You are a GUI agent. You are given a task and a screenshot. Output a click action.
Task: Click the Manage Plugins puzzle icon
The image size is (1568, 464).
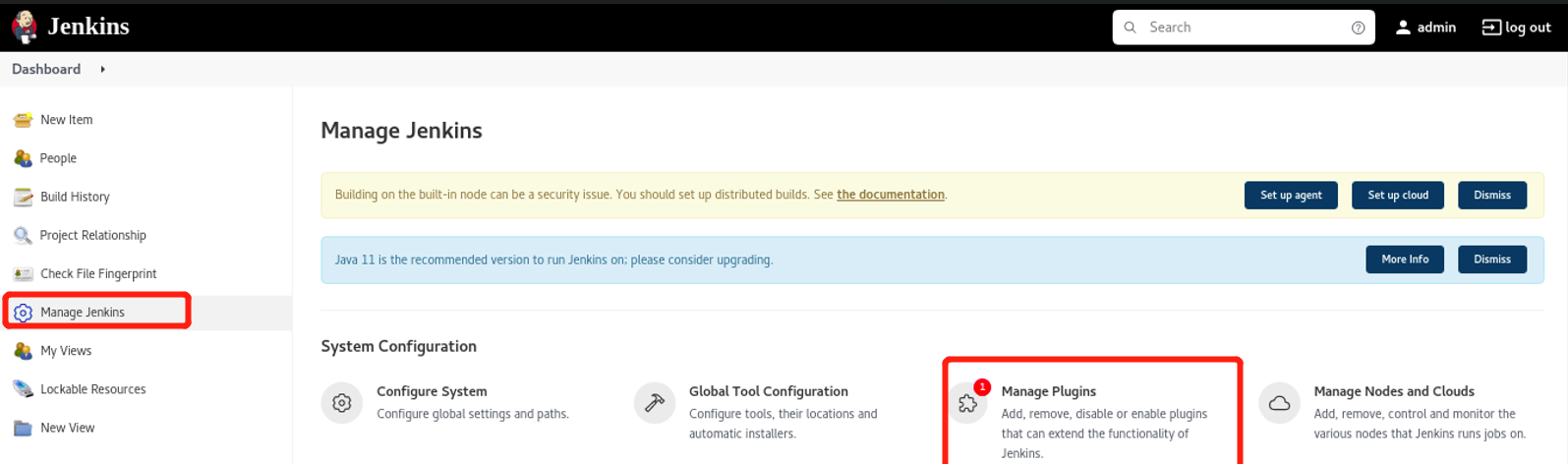pyautogui.click(x=967, y=403)
